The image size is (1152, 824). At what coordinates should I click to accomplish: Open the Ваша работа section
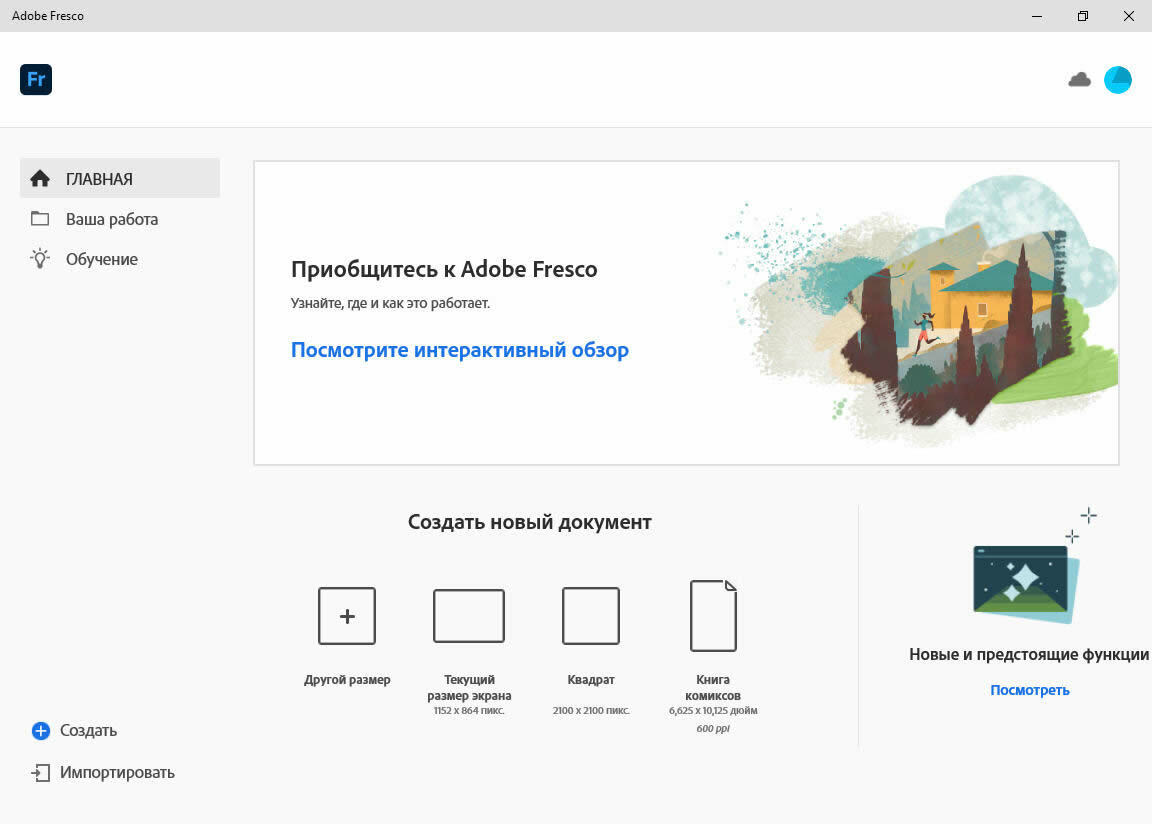112,219
